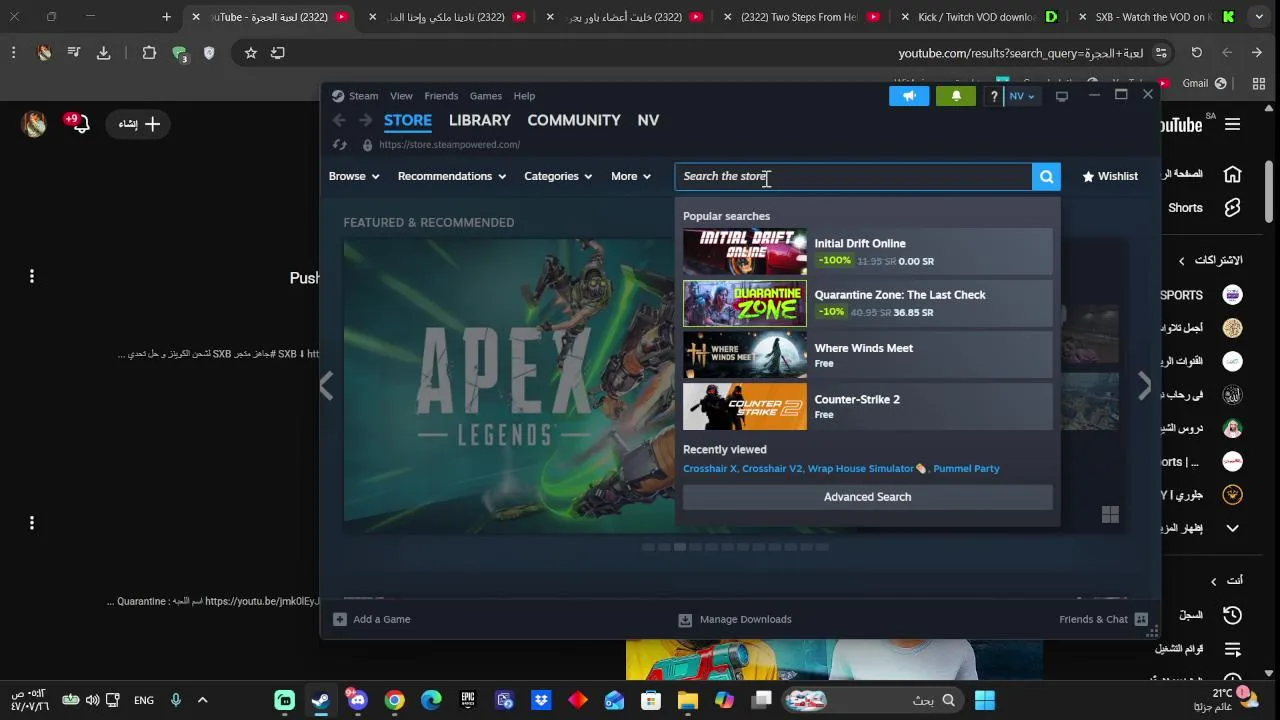Image resolution: width=1280 pixels, height=720 pixels.
Task: Select Initial Drift Online search result
Action: pyautogui.click(x=867, y=252)
